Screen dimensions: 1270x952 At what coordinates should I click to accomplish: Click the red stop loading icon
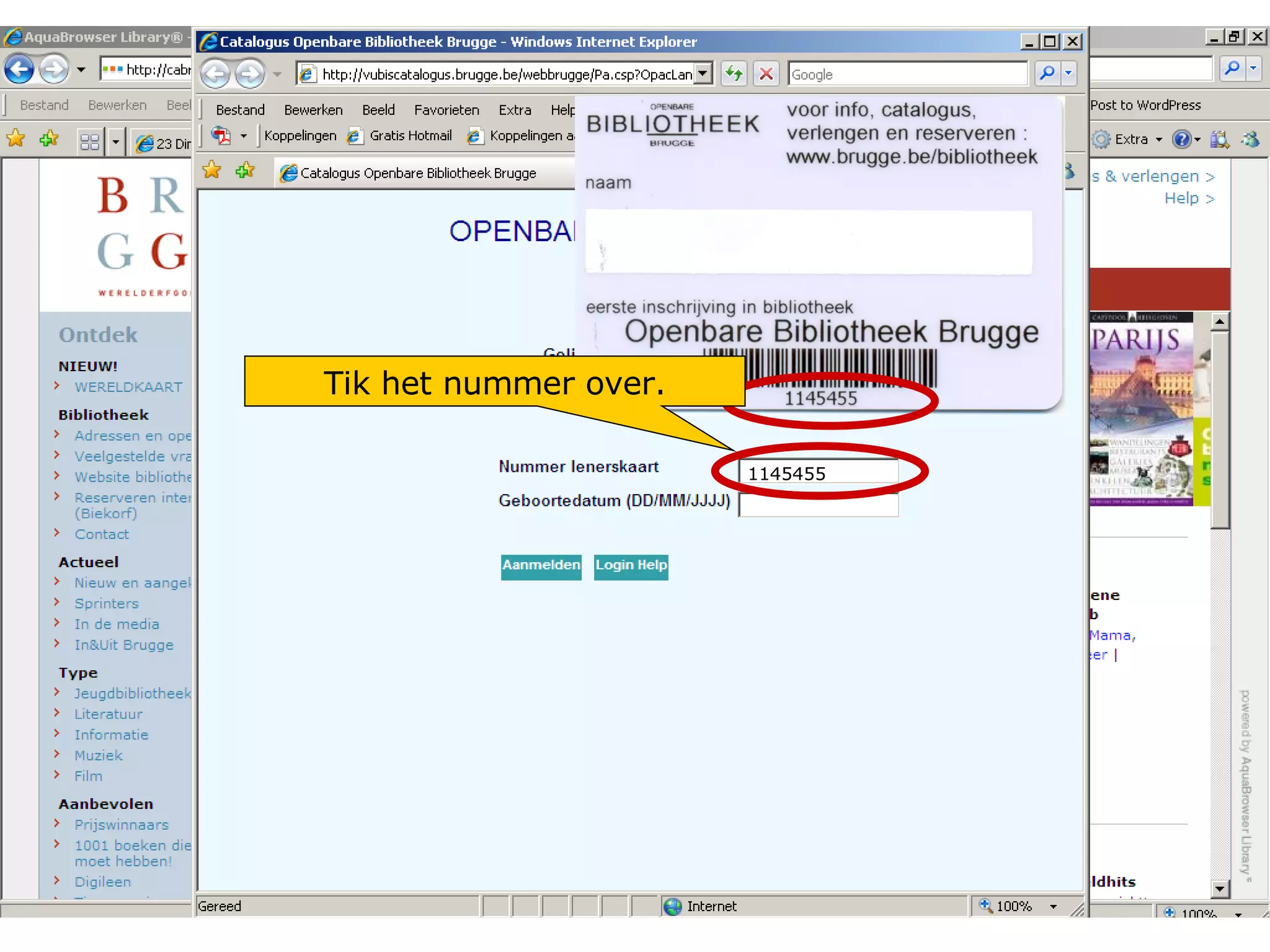click(x=766, y=74)
